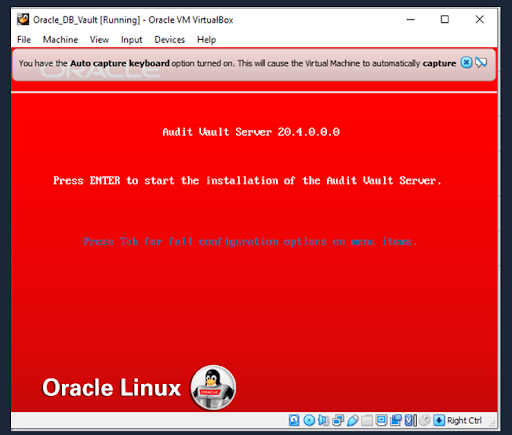This screenshot has width=512, height=435.
Task: Click the network adapters status icon
Action: click(x=338, y=420)
